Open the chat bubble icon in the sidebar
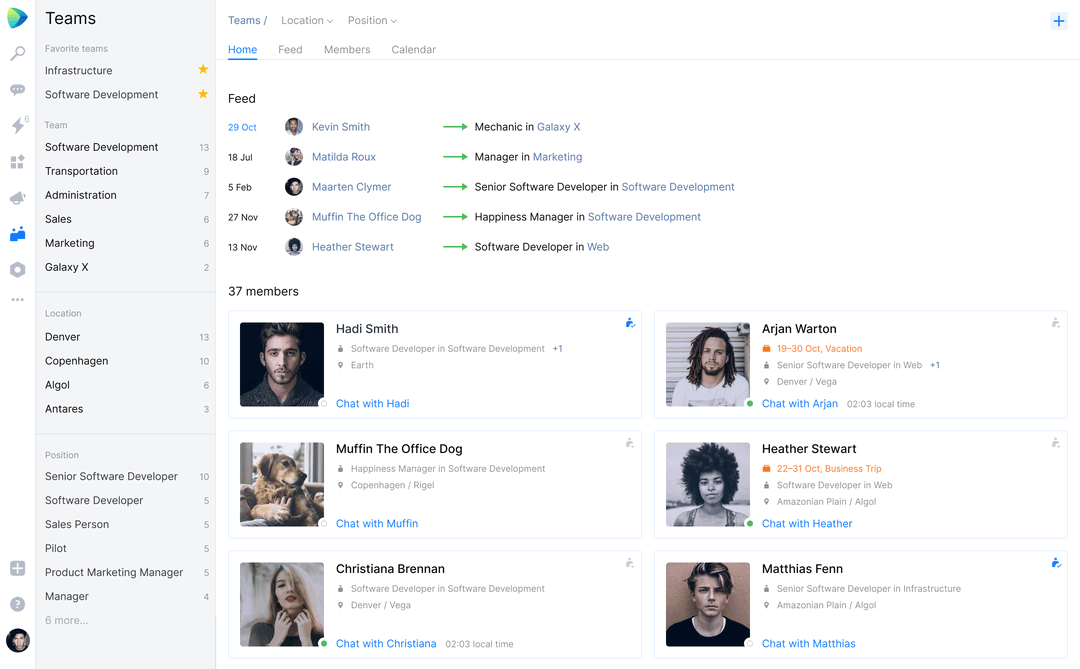1080x669 pixels. coord(18,90)
